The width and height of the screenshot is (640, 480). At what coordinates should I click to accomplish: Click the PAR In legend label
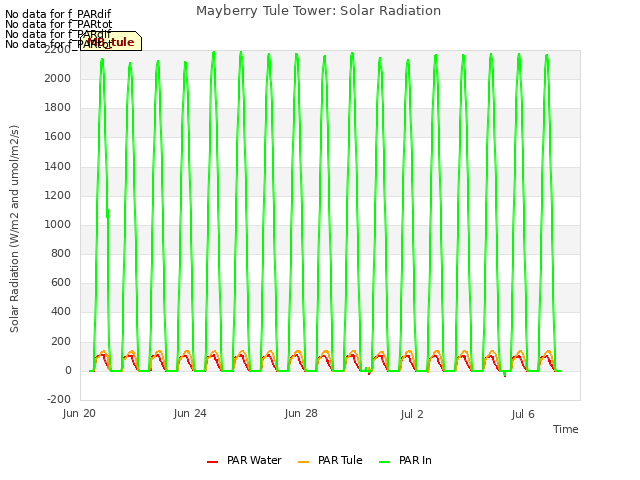pos(415,460)
